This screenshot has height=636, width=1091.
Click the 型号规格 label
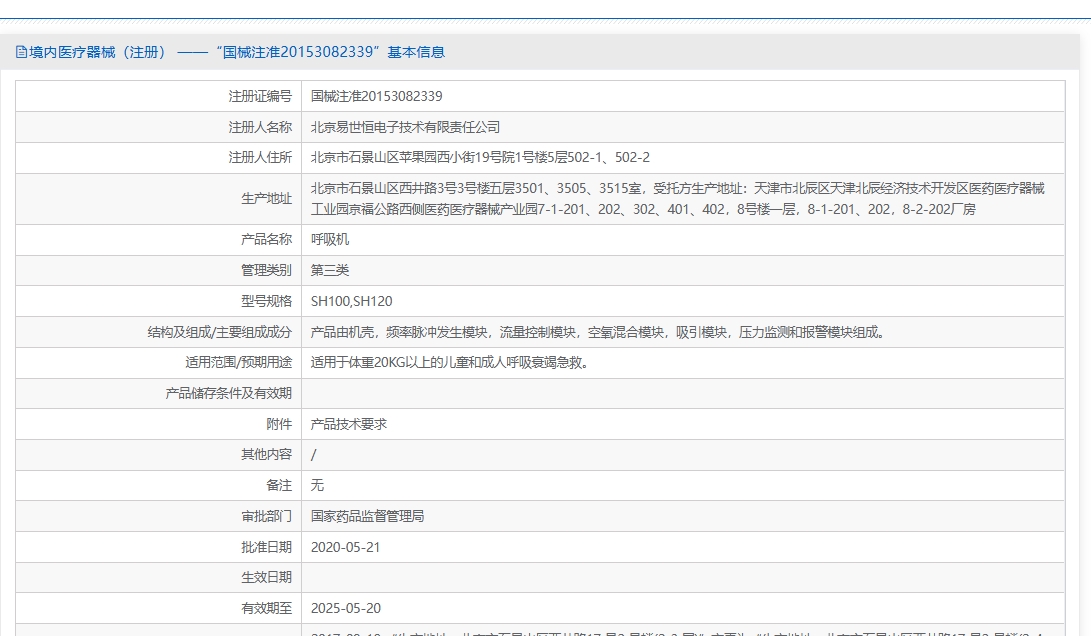pyautogui.click(x=266, y=301)
